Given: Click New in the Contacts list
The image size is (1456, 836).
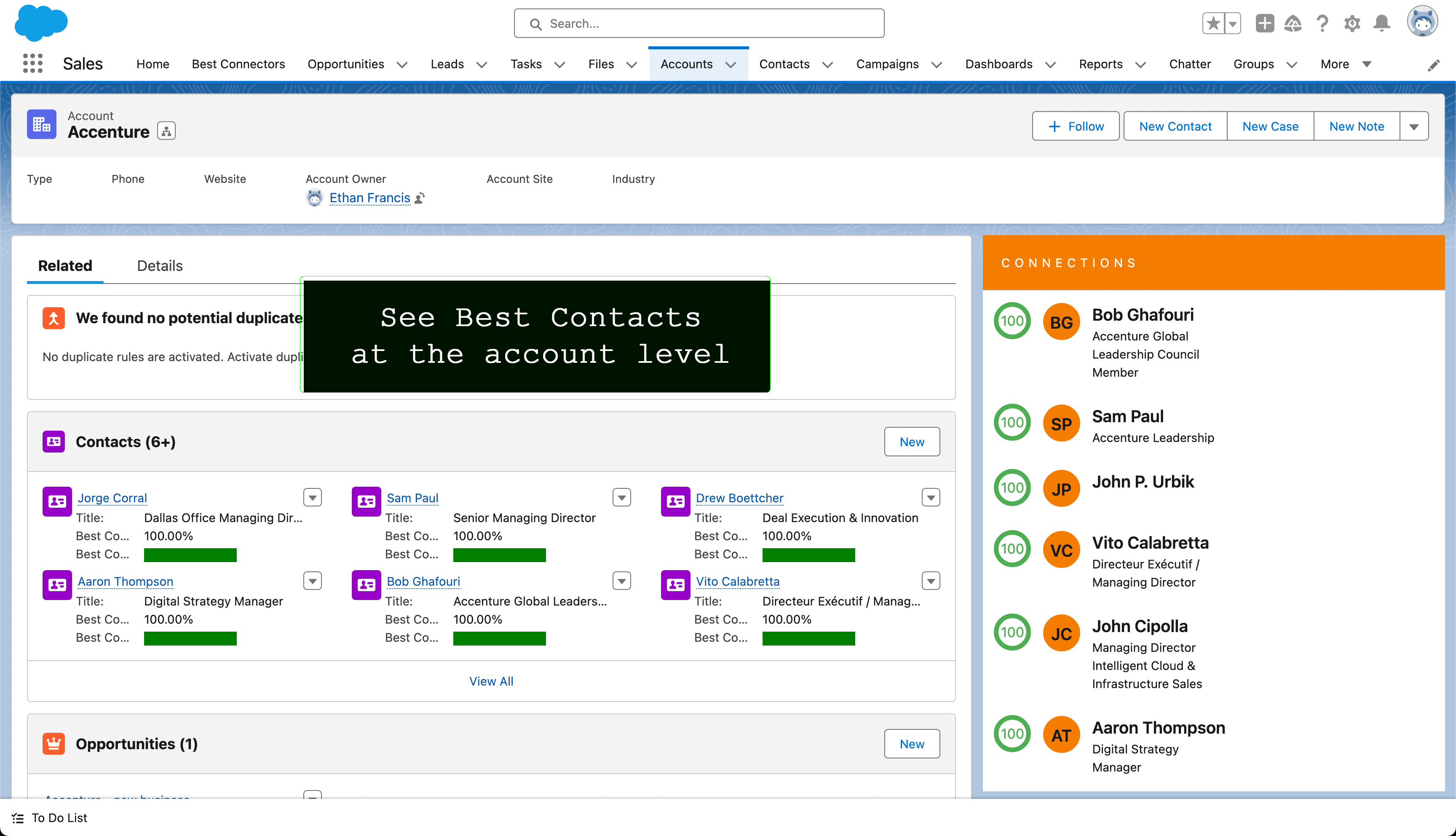Looking at the screenshot, I should [x=911, y=442].
